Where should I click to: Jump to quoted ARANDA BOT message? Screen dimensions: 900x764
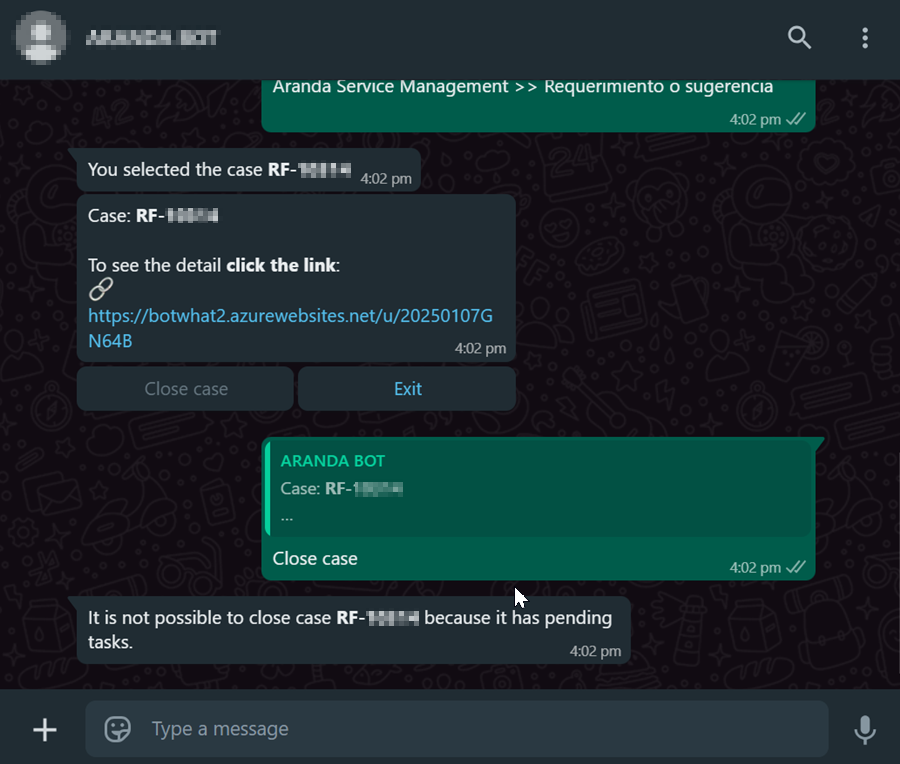click(539, 488)
